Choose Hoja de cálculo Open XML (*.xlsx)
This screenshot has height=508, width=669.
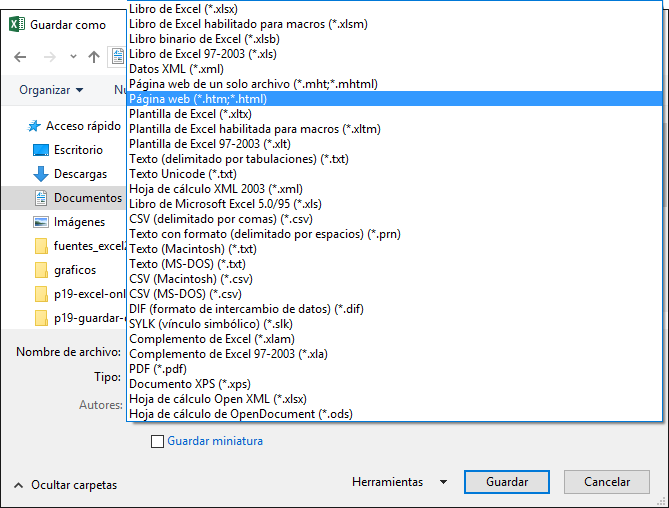395,398
